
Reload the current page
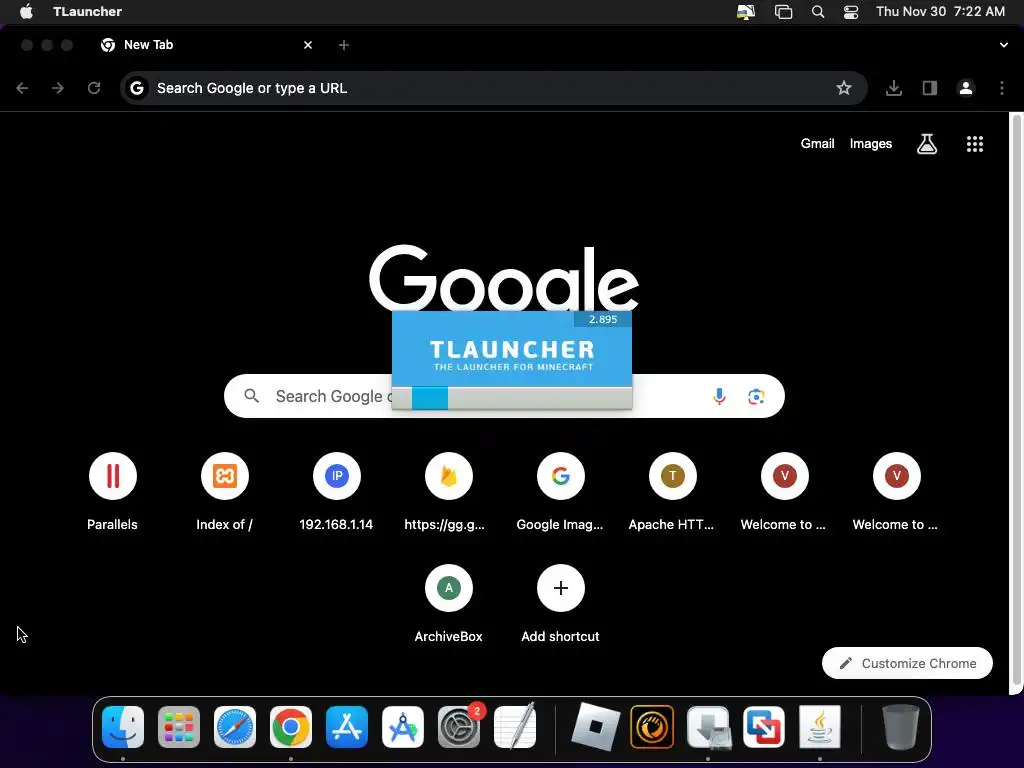click(x=94, y=88)
